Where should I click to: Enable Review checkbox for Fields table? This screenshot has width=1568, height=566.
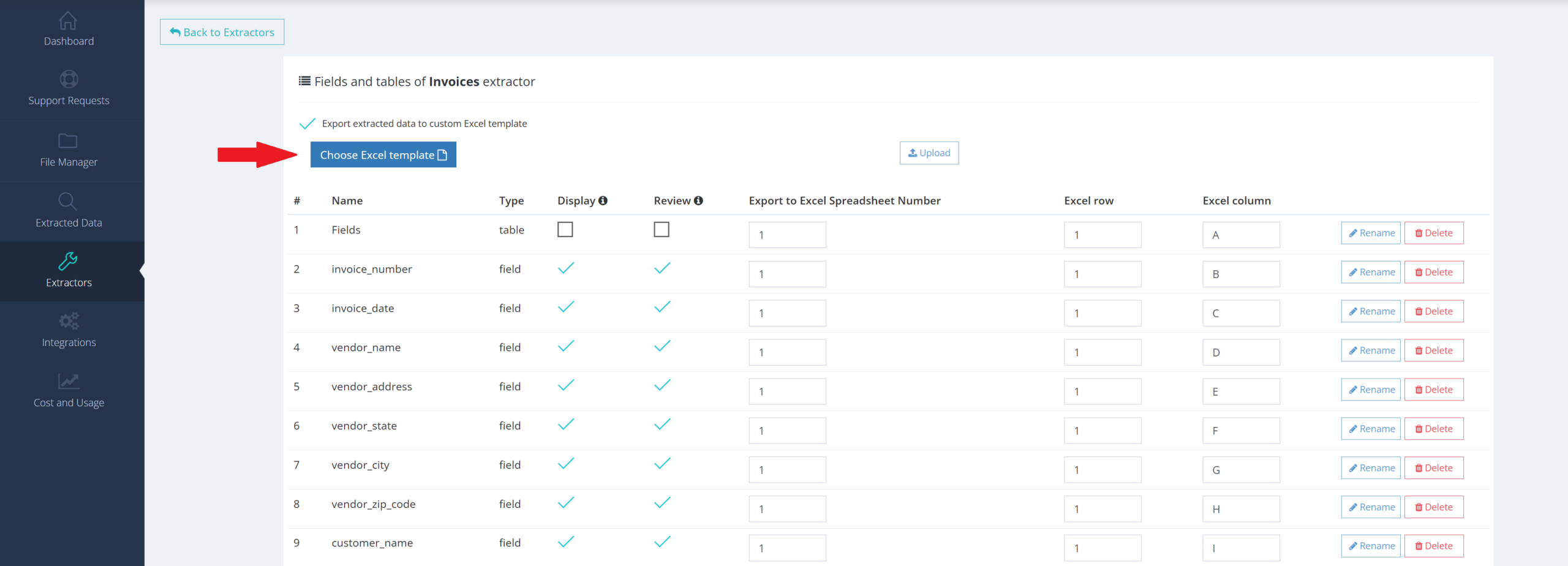(661, 230)
